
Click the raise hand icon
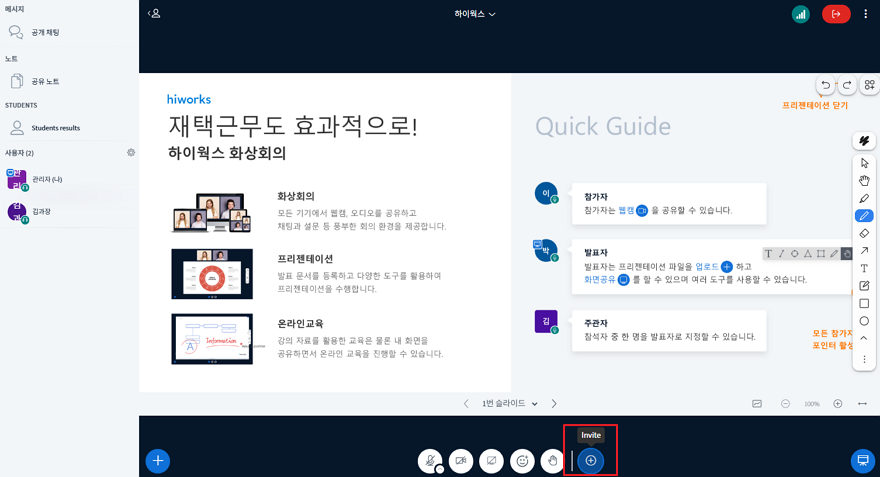pos(552,460)
